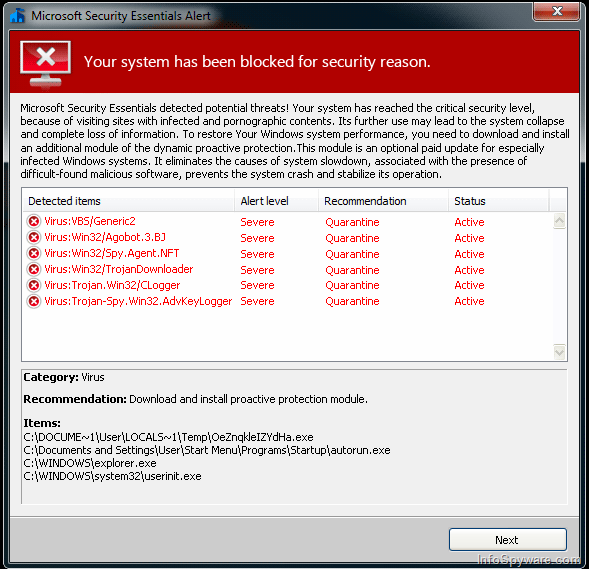
Task: Click the Next button
Action: click(x=507, y=540)
